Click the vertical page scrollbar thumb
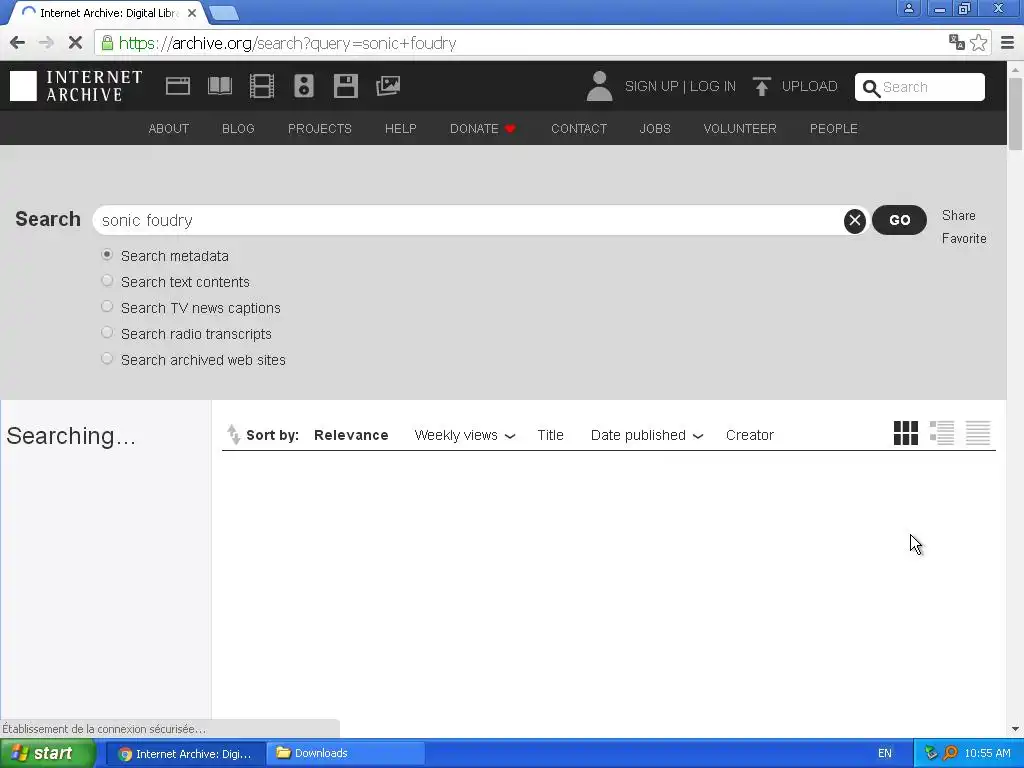The image size is (1024, 768). pyautogui.click(x=1015, y=112)
